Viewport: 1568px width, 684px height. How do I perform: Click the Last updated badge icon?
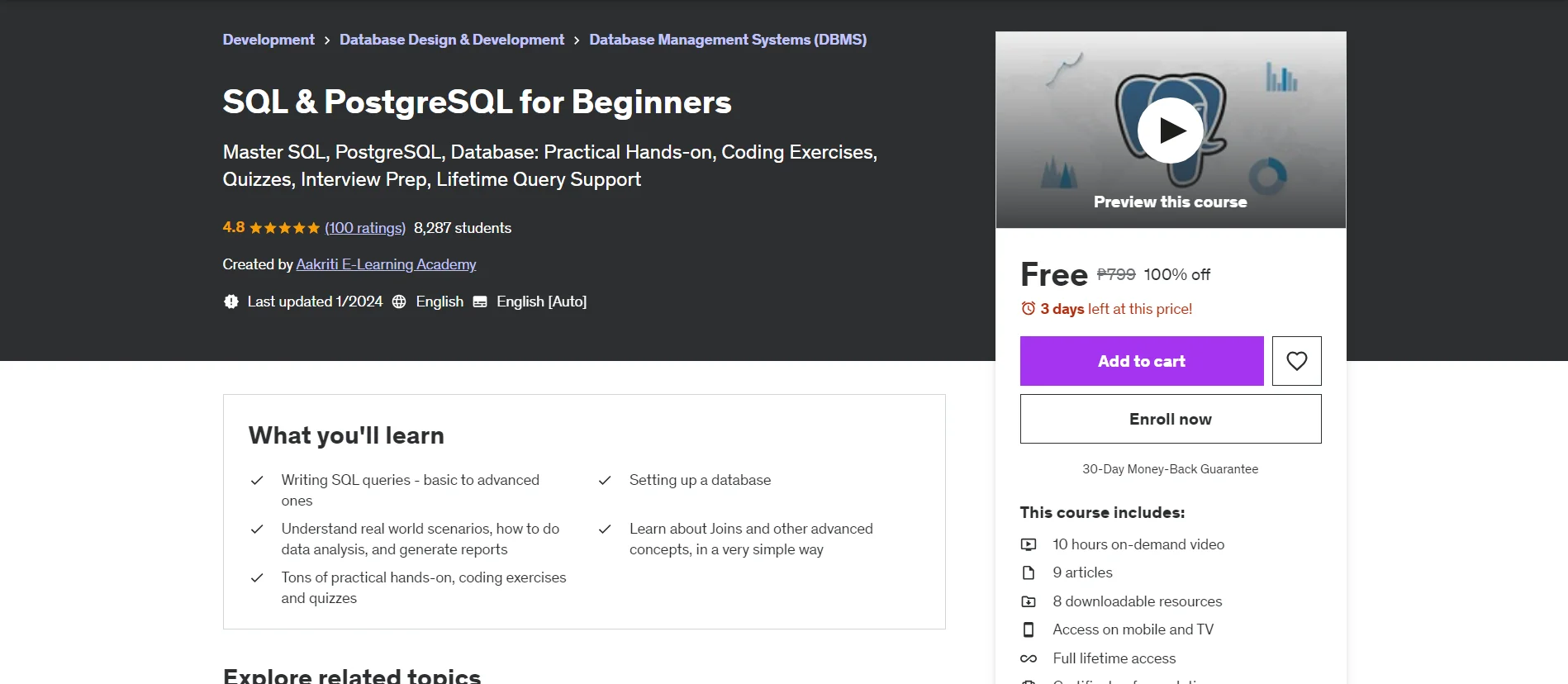tap(231, 302)
